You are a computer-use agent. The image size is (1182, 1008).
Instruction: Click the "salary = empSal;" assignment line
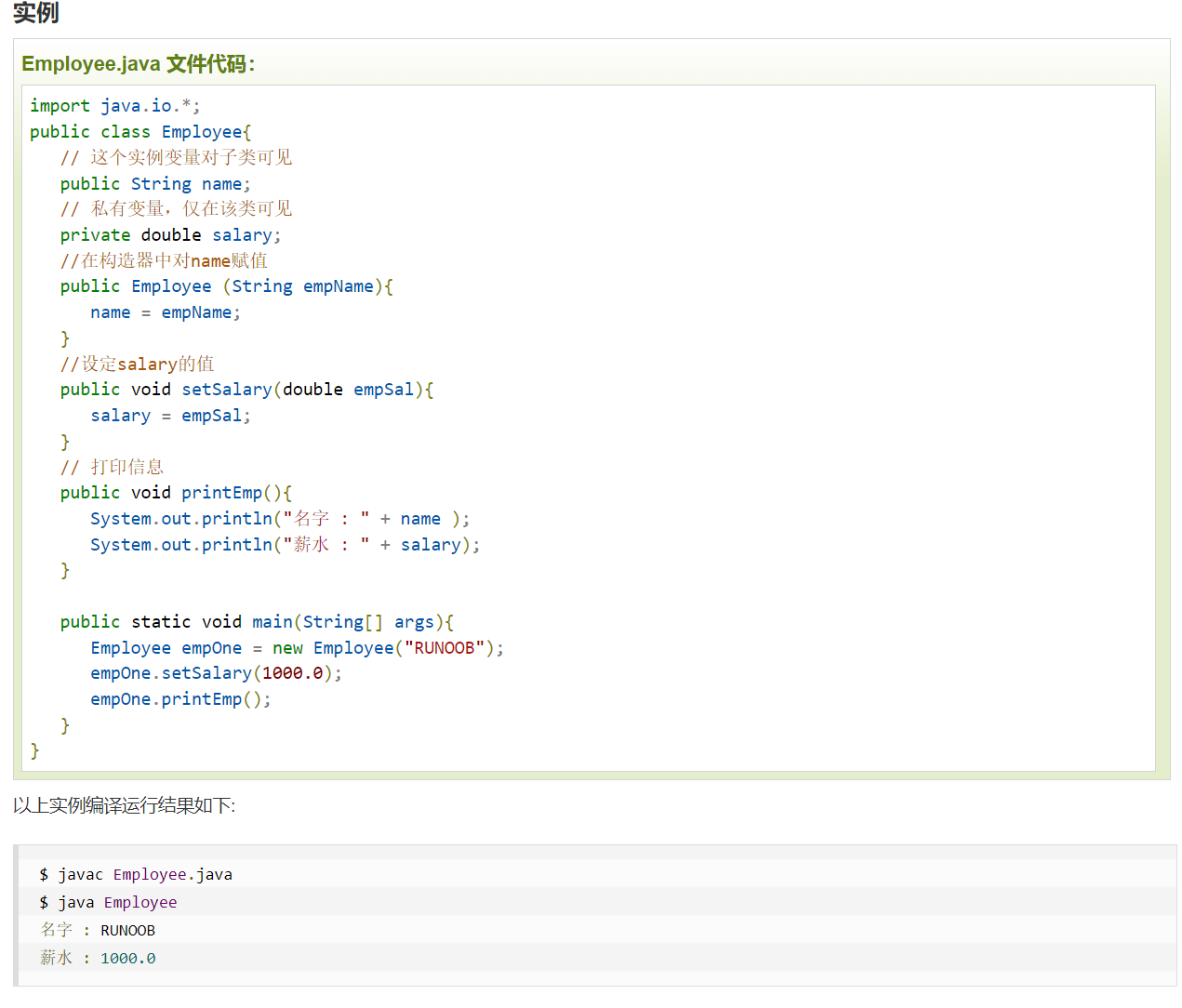click(169, 416)
